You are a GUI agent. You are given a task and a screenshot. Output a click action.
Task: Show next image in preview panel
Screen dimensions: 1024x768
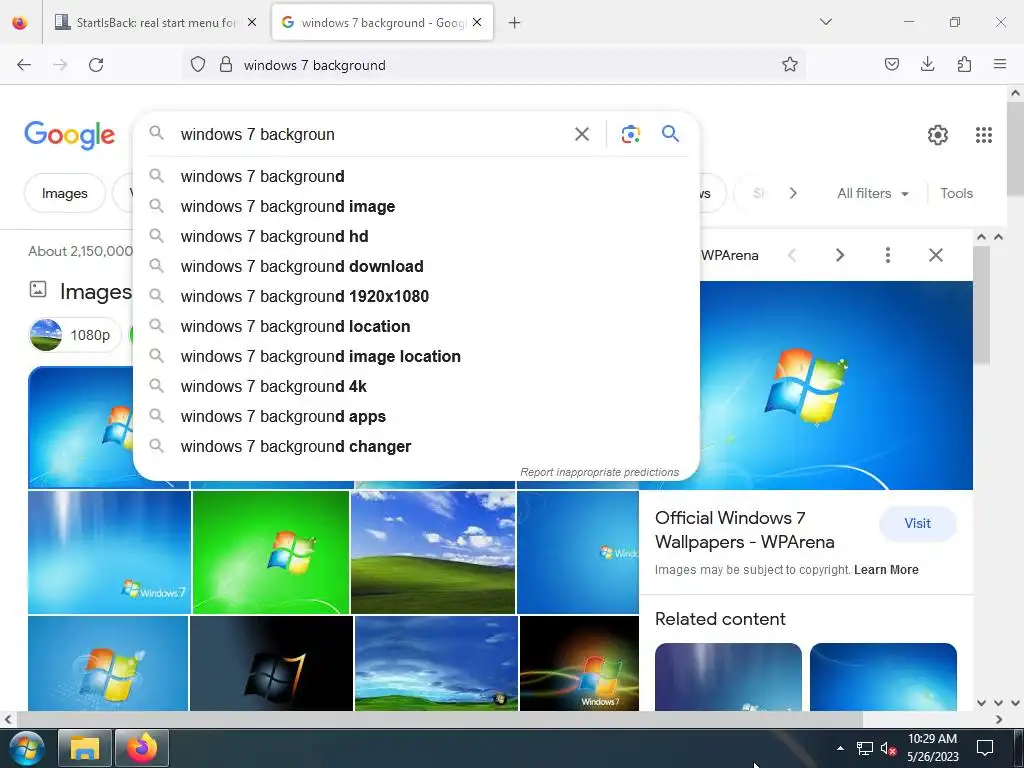pos(840,255)
